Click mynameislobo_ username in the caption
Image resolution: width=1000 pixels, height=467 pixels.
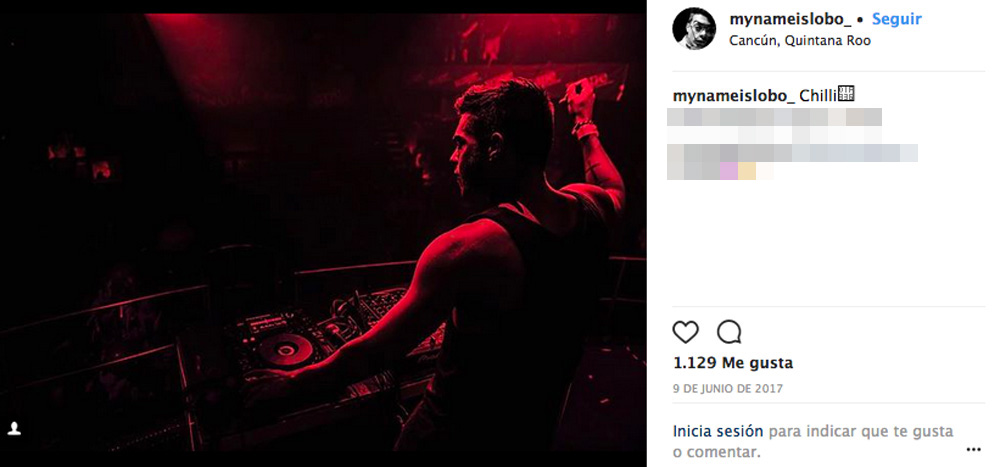734,96
